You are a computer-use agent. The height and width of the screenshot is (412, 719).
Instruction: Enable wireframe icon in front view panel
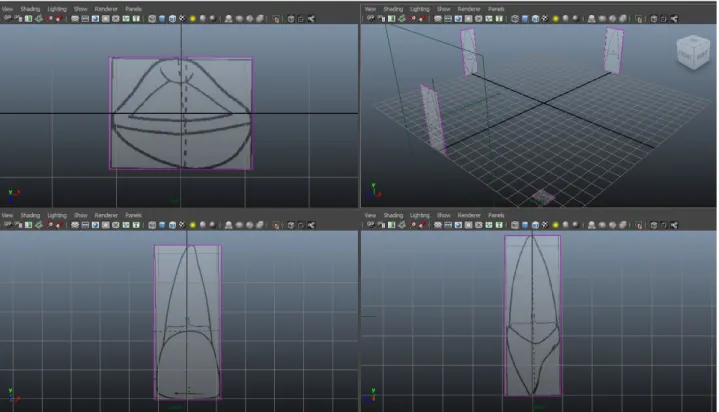click(x=152, y=225)
